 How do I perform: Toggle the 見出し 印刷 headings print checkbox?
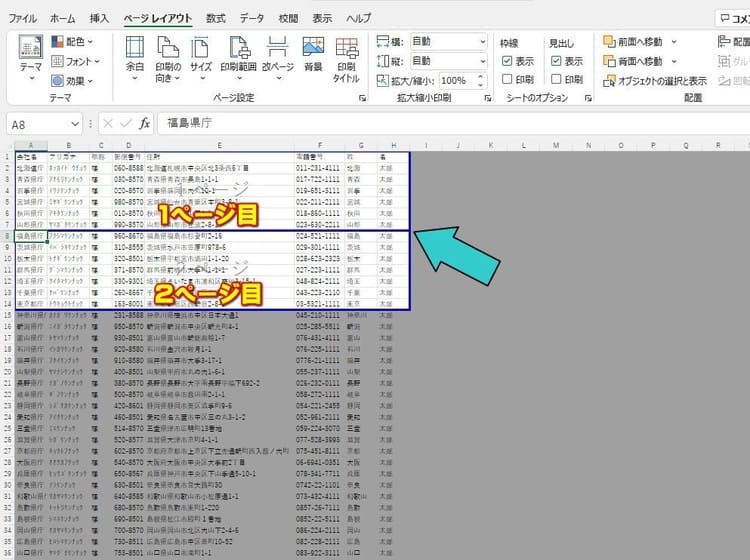pyautogui.click(x=556, y=79)
